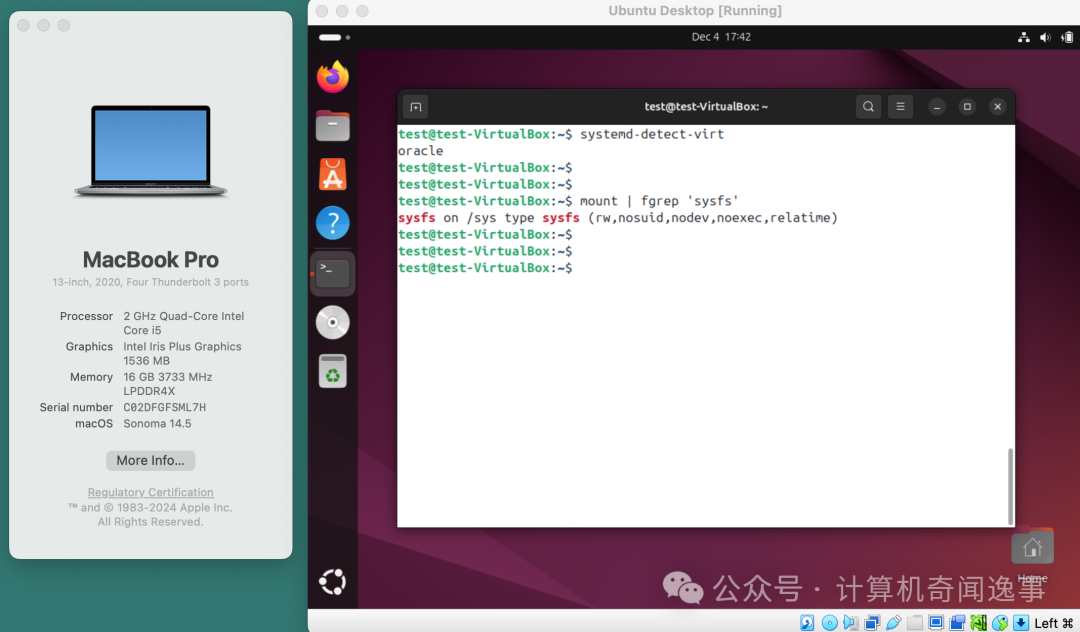
Task: Click the VirtualBox audio status icon
Action: (x=850, y=623)
